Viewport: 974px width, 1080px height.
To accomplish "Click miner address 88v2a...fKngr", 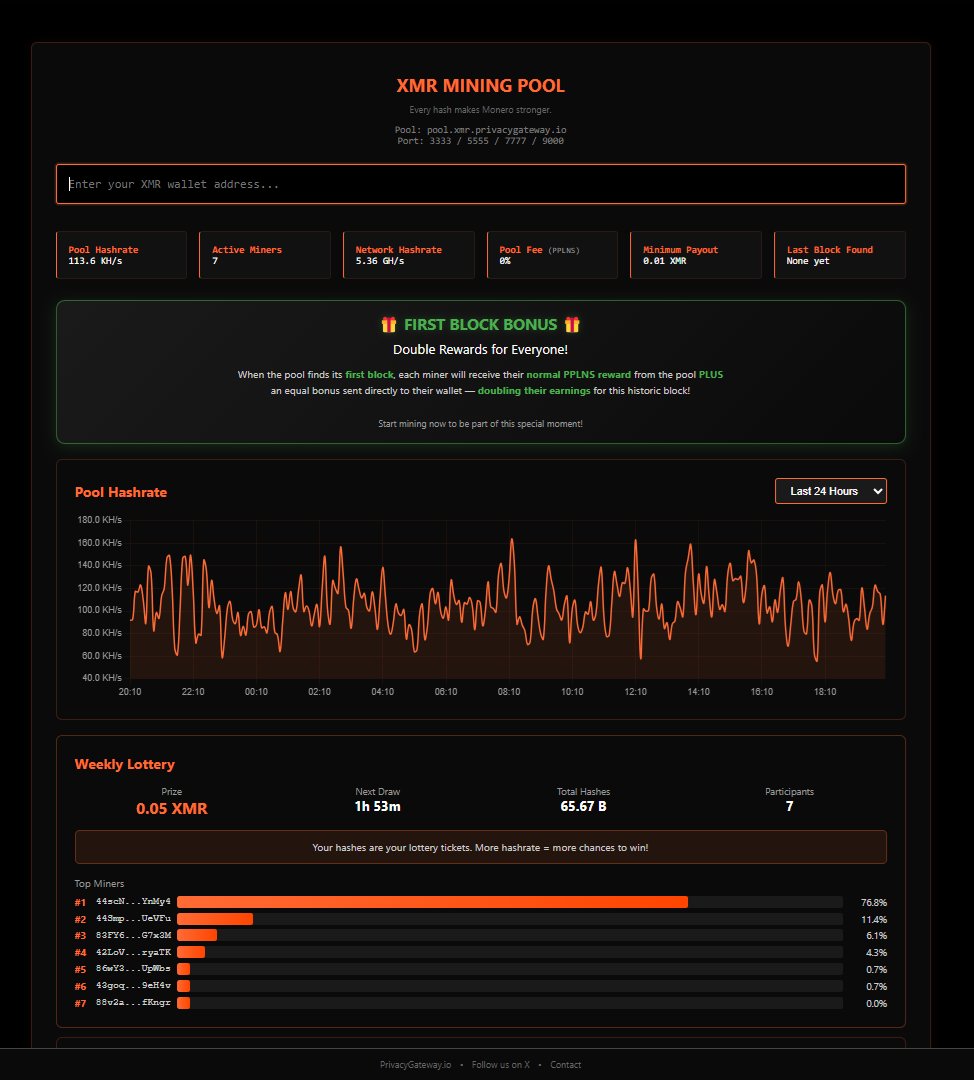I will click(x=133, y=1003).
